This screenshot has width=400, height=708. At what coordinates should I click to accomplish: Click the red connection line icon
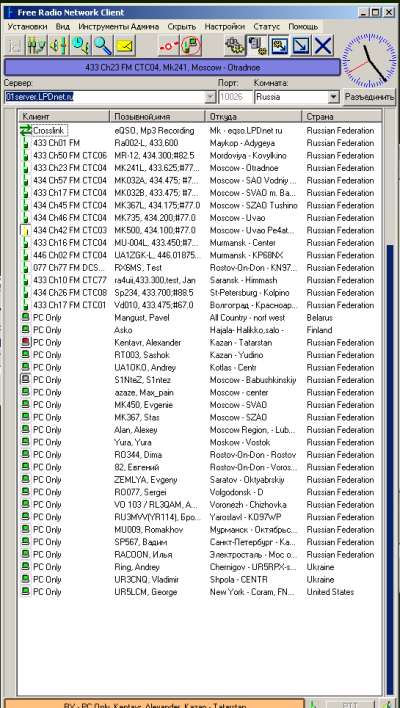click(169, 46)
